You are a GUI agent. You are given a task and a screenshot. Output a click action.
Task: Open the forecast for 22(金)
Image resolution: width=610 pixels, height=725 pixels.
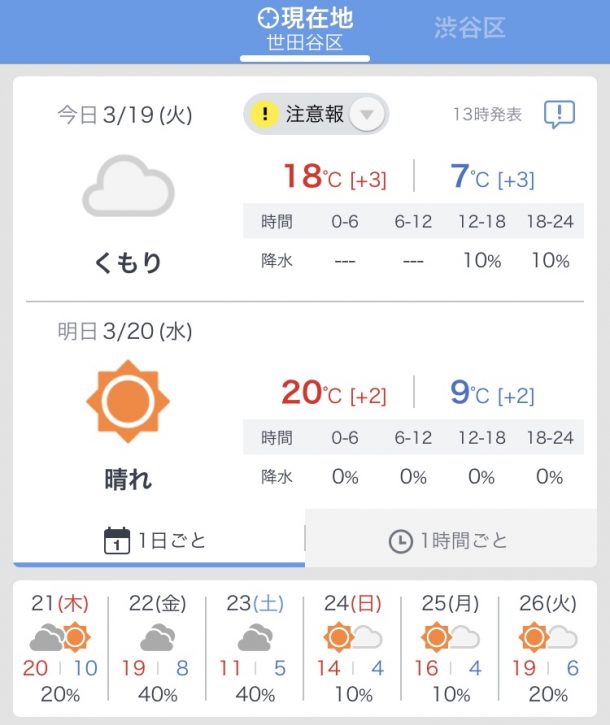[158, 648]
